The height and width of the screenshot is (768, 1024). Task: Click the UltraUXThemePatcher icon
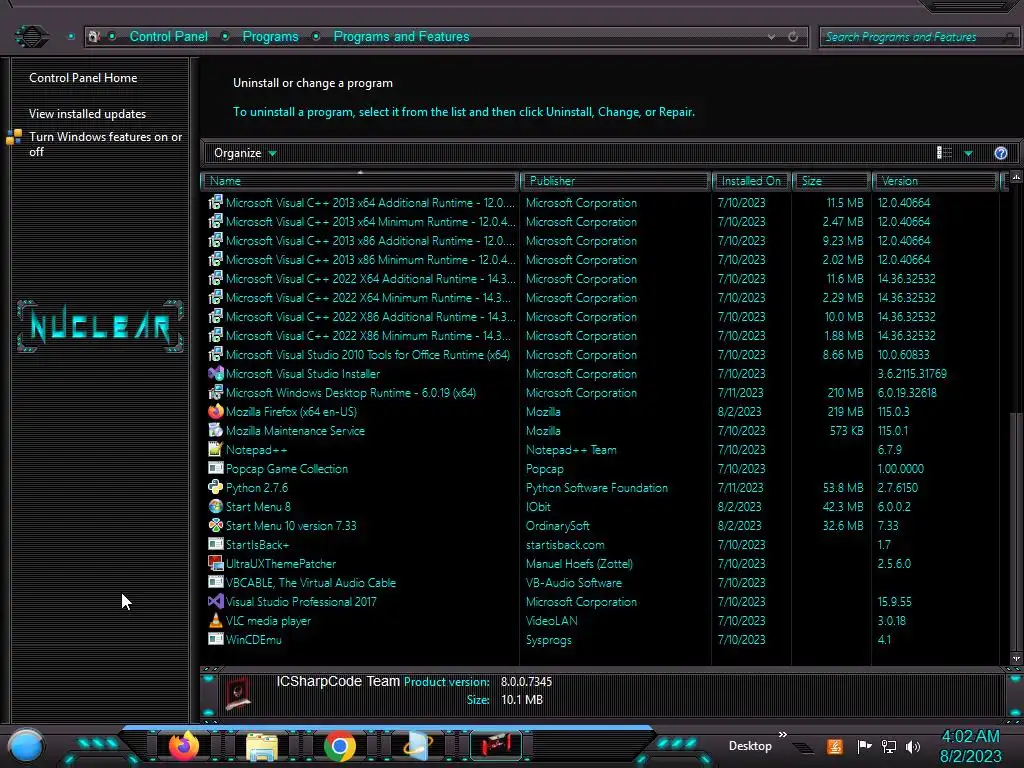pyautogui.click(x=216, y=563)
